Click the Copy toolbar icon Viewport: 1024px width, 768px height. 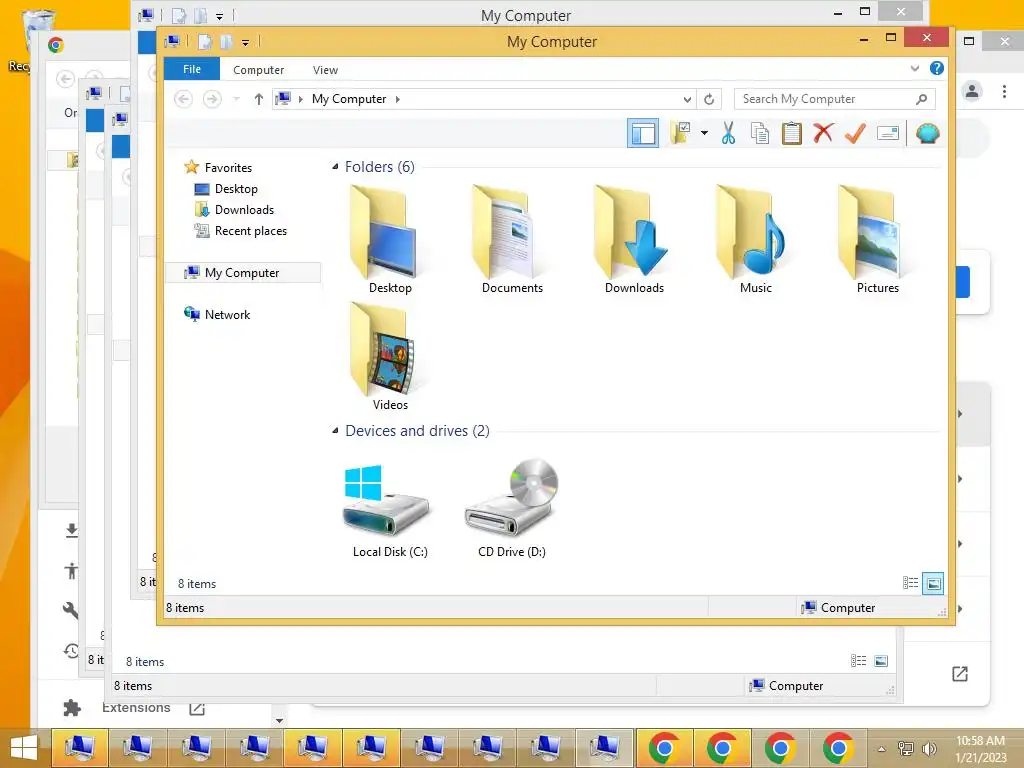coord(760,133)
